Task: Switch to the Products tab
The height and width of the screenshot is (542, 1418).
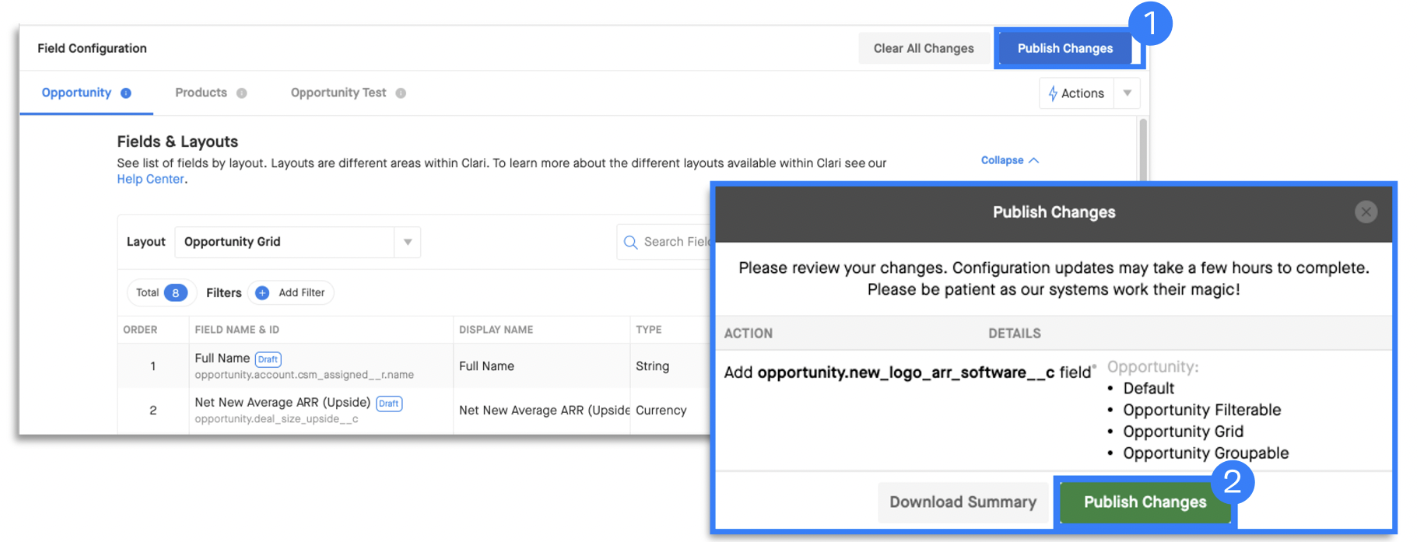Action: point(201,92)
